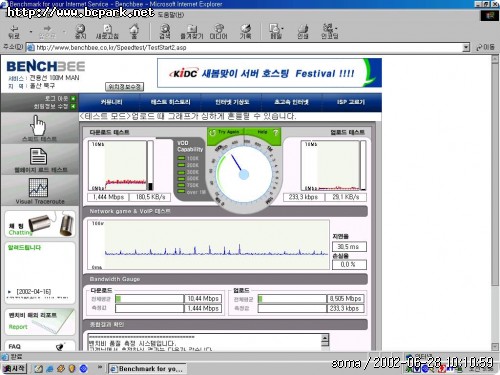Click the Internet Explorer window logo in corner
The image size is (500, 375).
[490, 15]
